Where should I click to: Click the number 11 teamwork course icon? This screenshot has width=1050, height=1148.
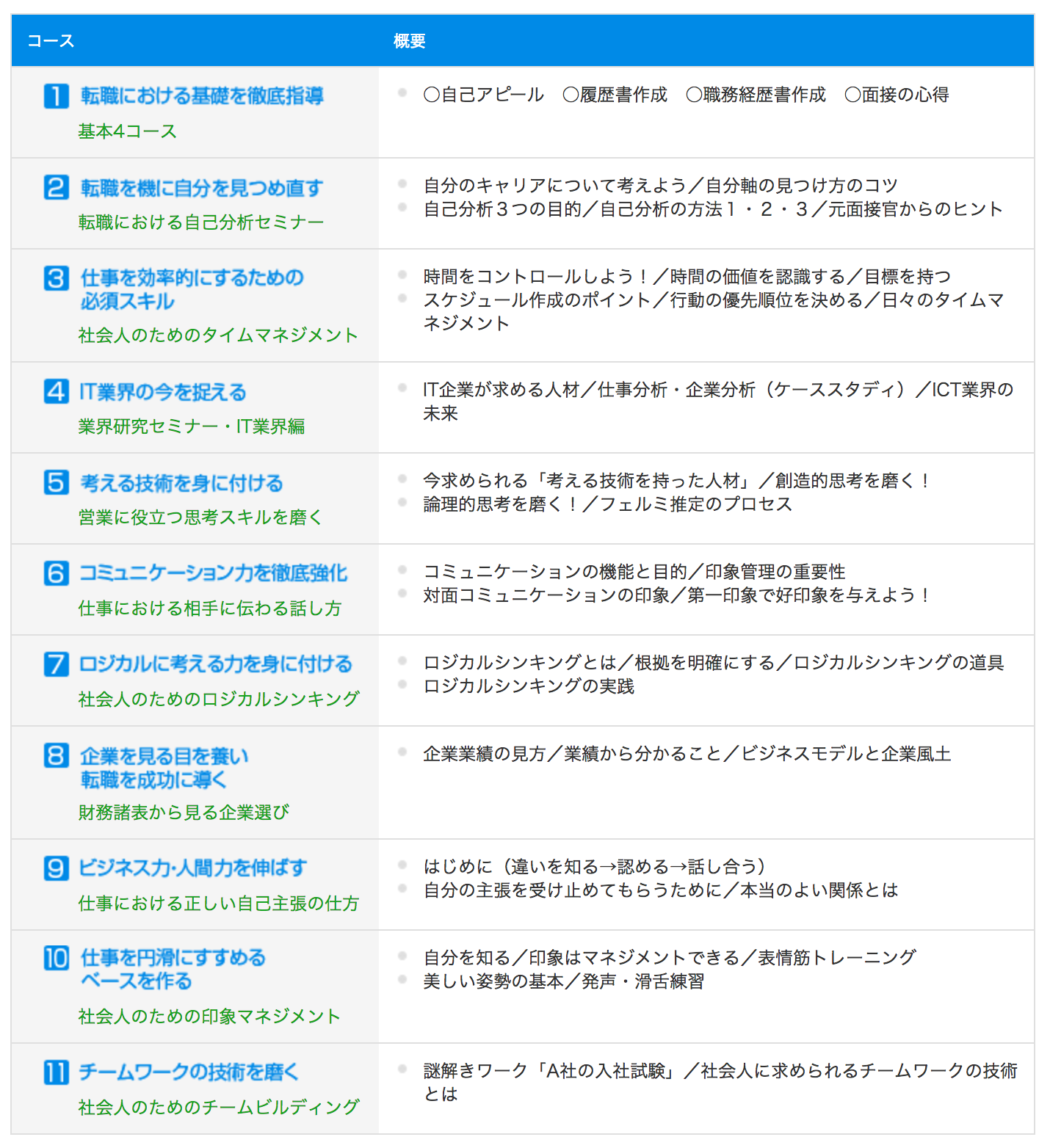coord(57,1072)
